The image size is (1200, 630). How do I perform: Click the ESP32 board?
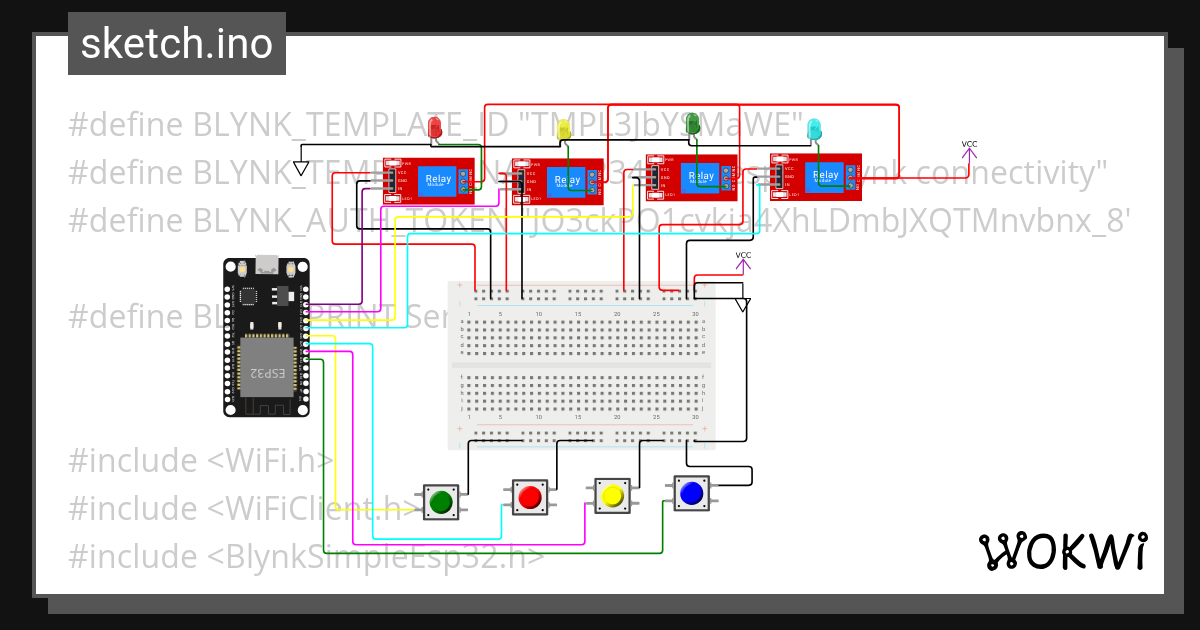point(265,335)
